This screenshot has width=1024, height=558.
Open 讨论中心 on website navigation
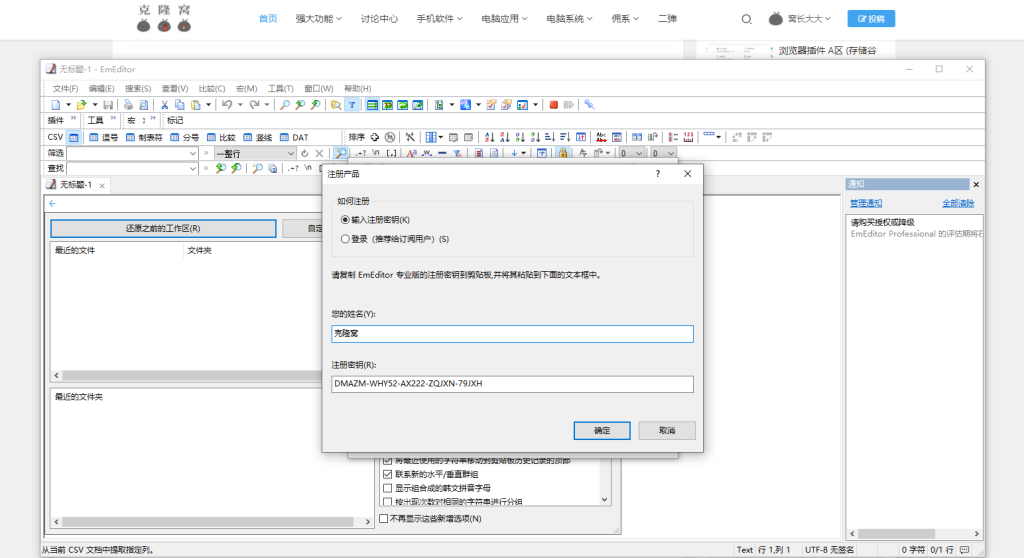(x=379, y=19)
